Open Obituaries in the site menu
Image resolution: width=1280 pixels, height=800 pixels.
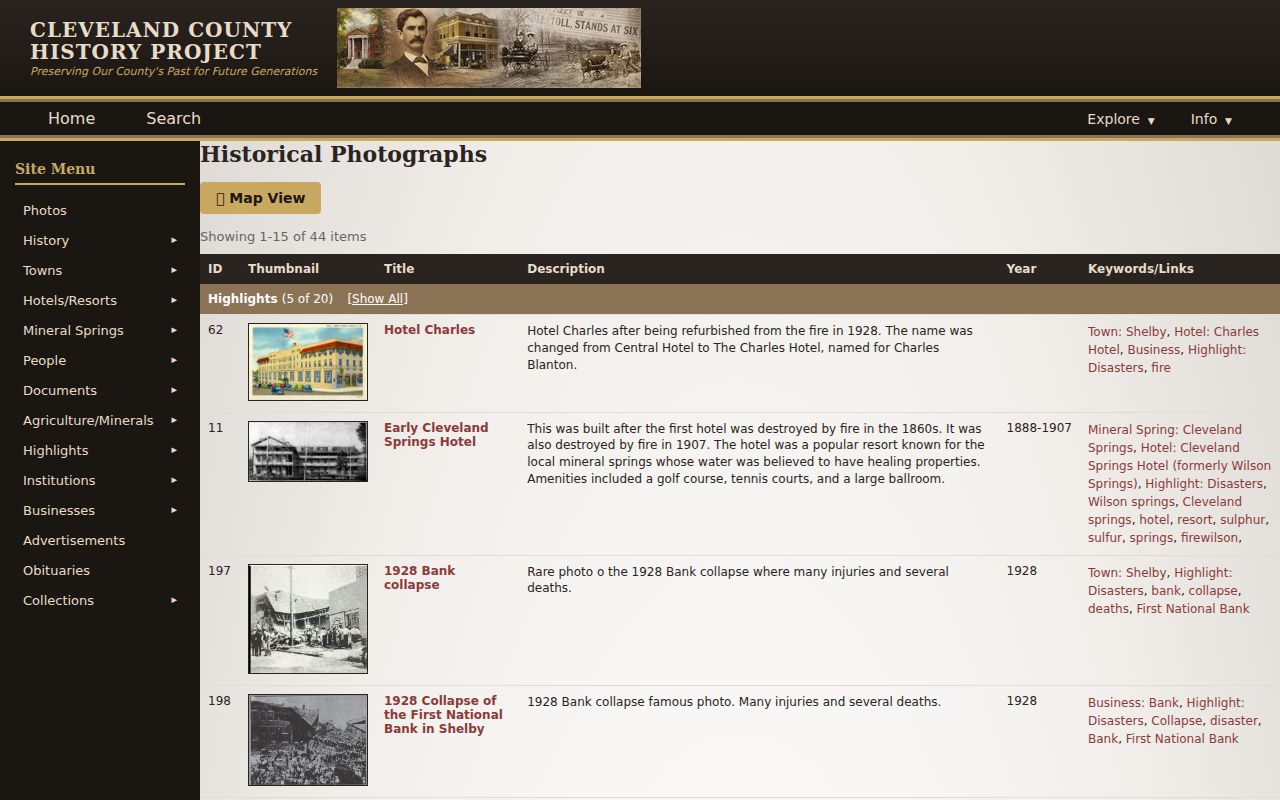pyautogui.click(x=56, y=570)
